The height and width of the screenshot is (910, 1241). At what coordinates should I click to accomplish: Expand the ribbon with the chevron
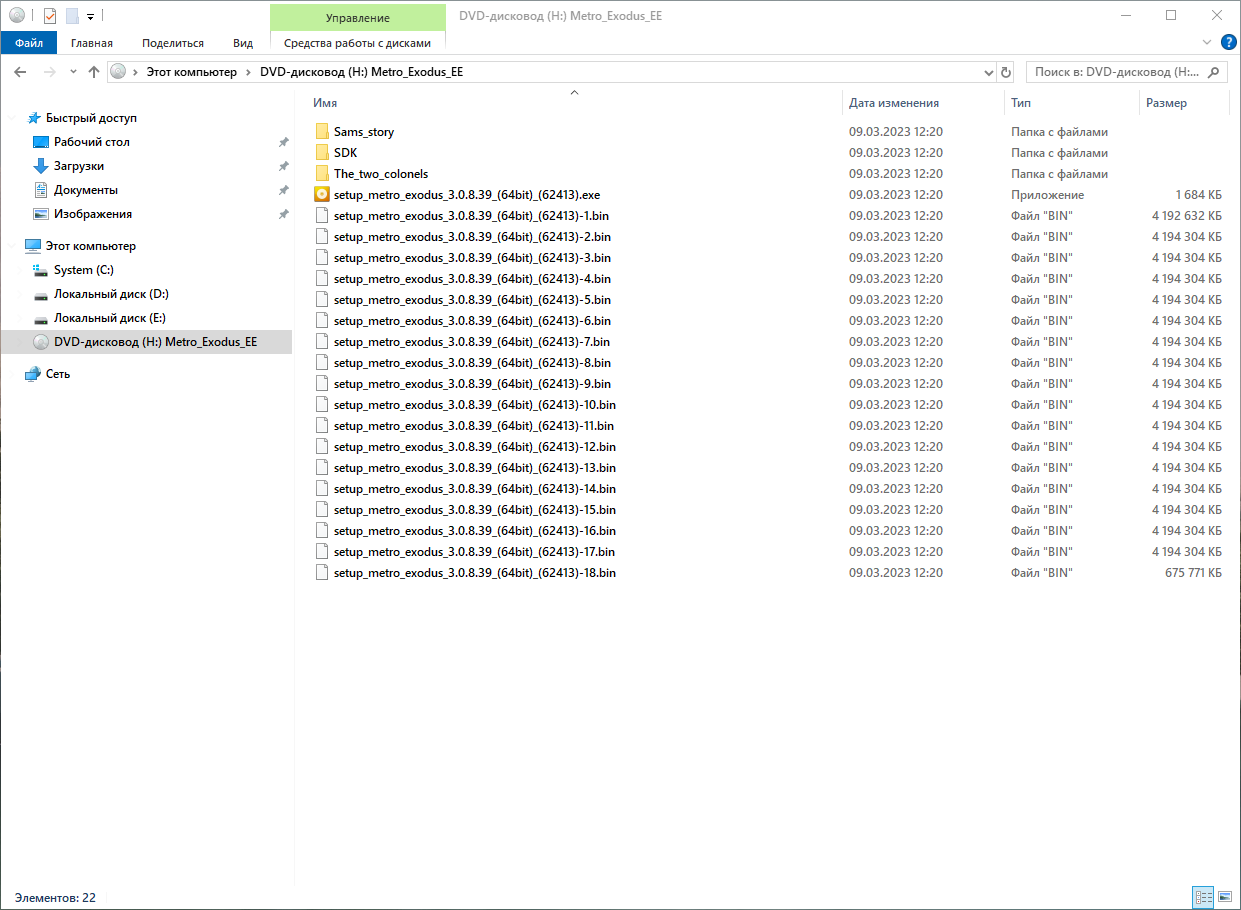point(1206,43)
